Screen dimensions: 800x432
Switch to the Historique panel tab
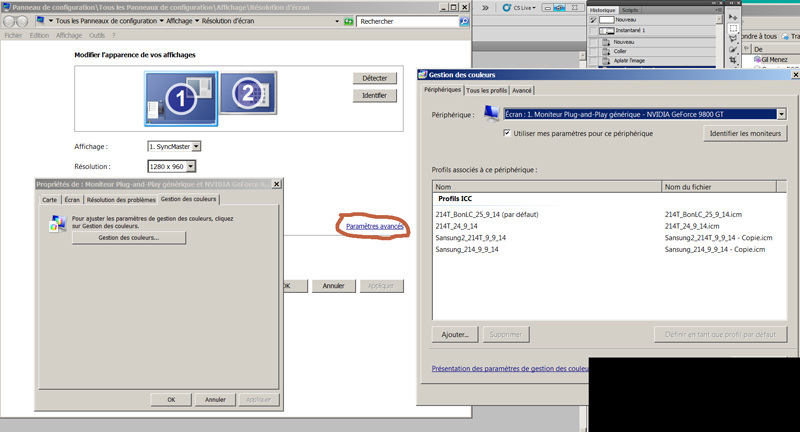[x=603, y=10]
